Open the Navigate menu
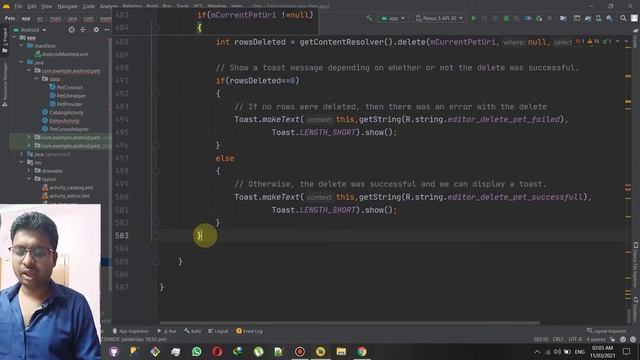640x360 pixels. pyautogui.click(x=67, y=6)
